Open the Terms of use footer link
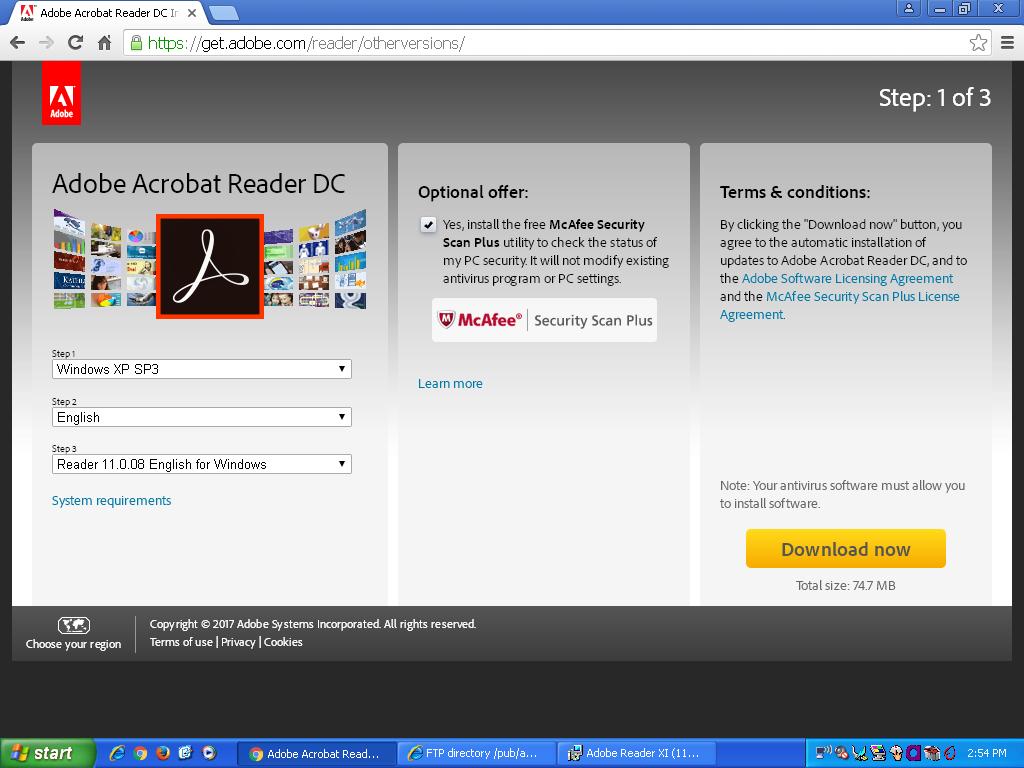 pos(181,642)
